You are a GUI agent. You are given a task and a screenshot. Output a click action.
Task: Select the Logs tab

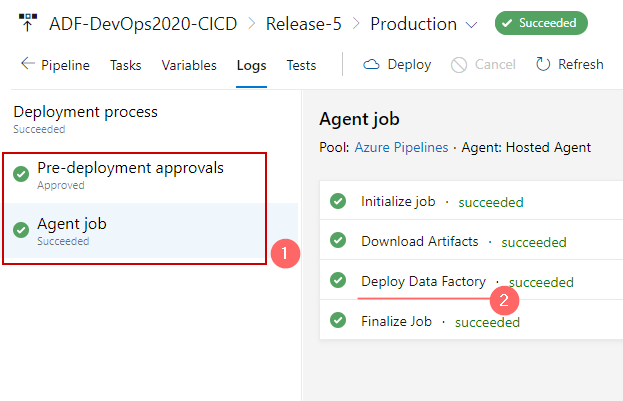coord(252,65)
